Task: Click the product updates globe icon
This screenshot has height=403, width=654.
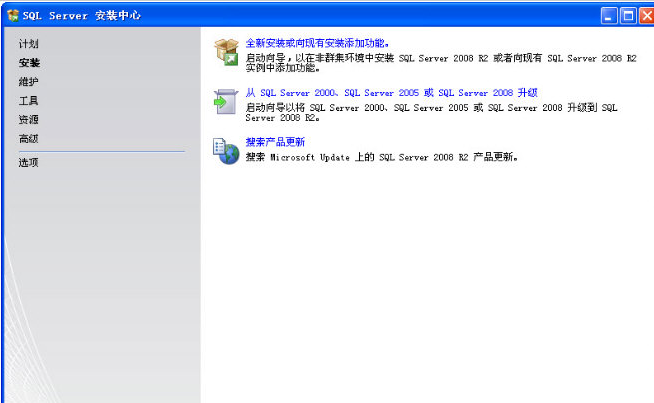Action: pos(226,151)
